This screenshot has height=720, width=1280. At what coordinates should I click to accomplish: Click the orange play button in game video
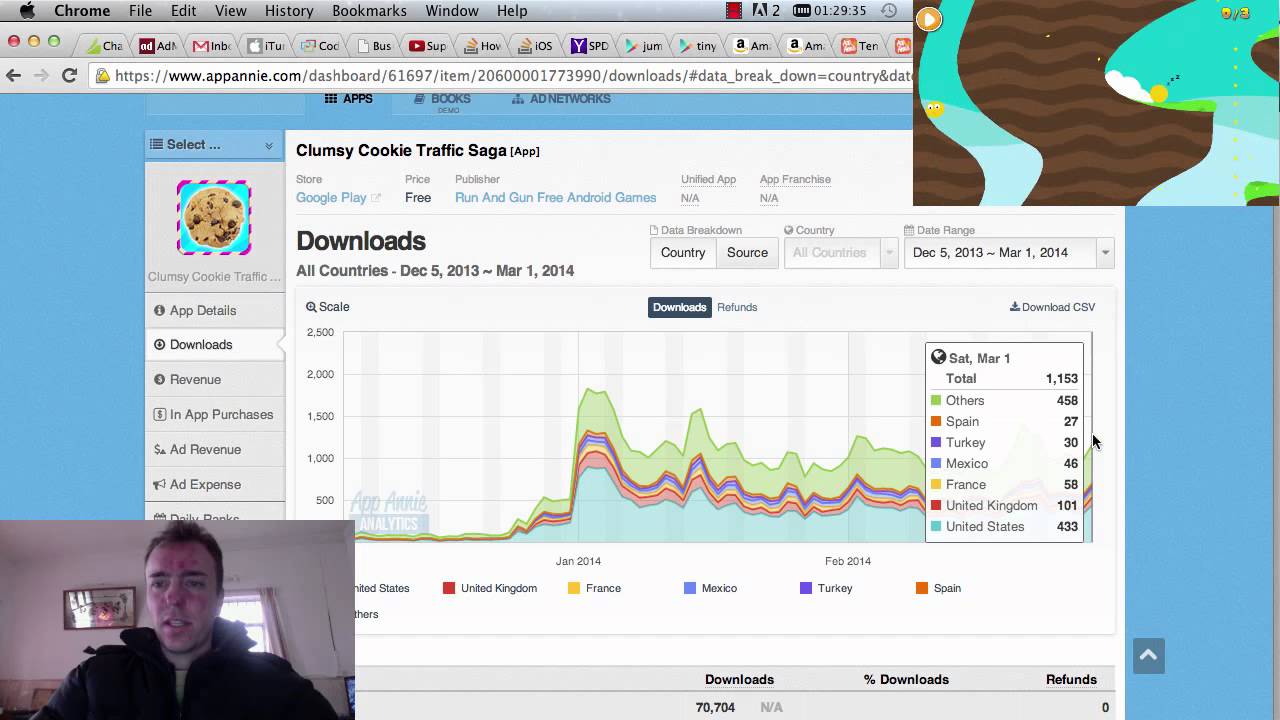click(x=929, y=19)
